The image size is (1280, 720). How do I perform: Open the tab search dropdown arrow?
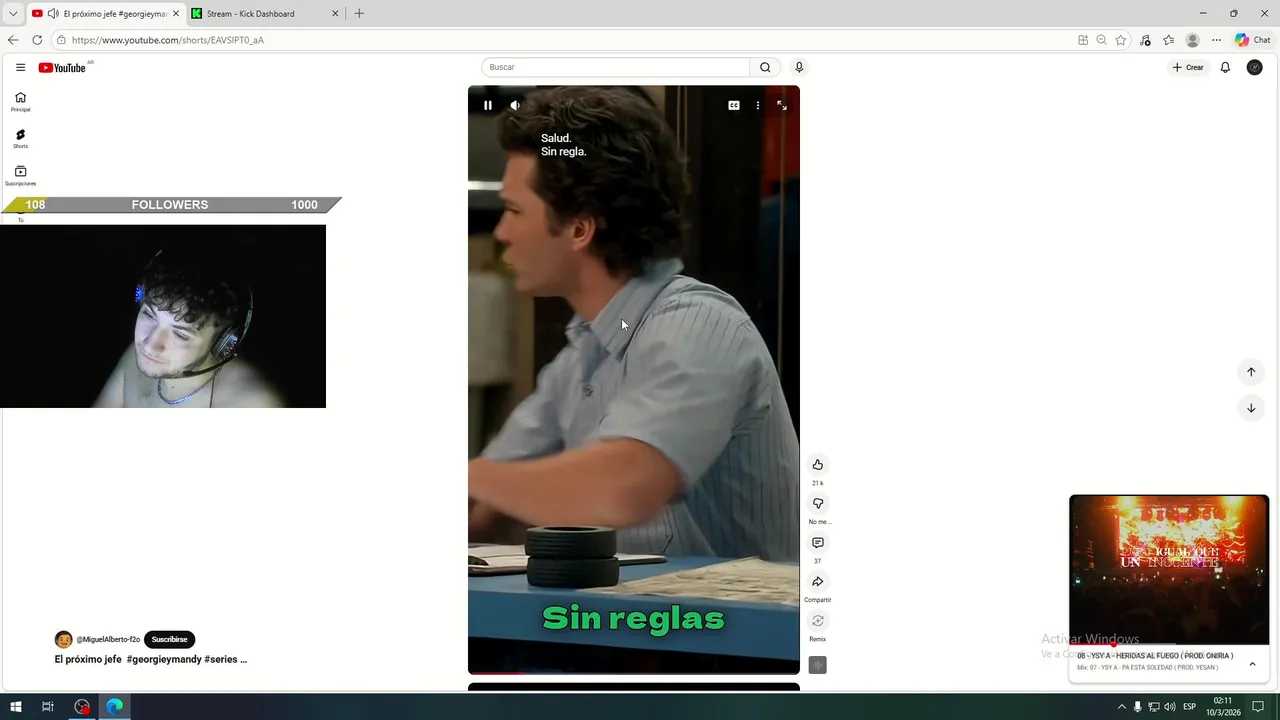13,14
